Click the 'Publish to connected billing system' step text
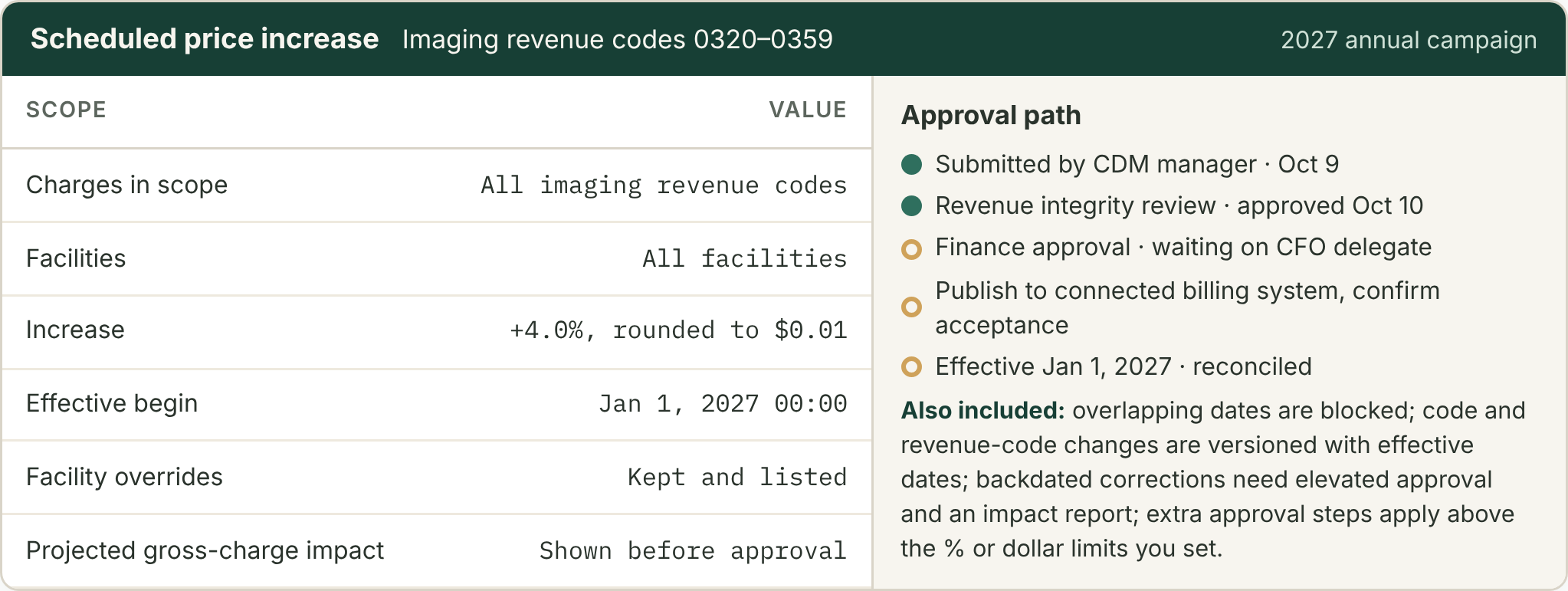 [x=1188, y=307]
